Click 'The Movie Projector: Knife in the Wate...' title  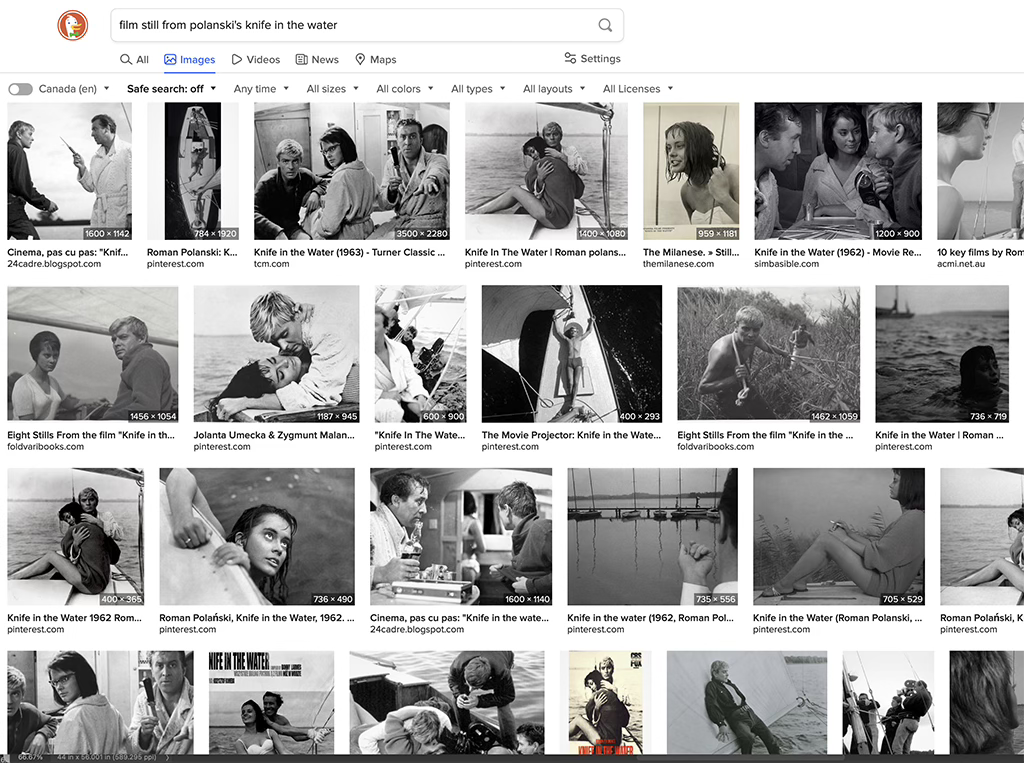[x=571, y=435]
